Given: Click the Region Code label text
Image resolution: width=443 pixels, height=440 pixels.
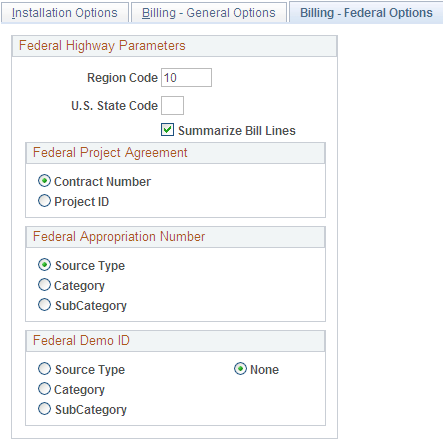Looking at the screenshot, I should point(122,78).
